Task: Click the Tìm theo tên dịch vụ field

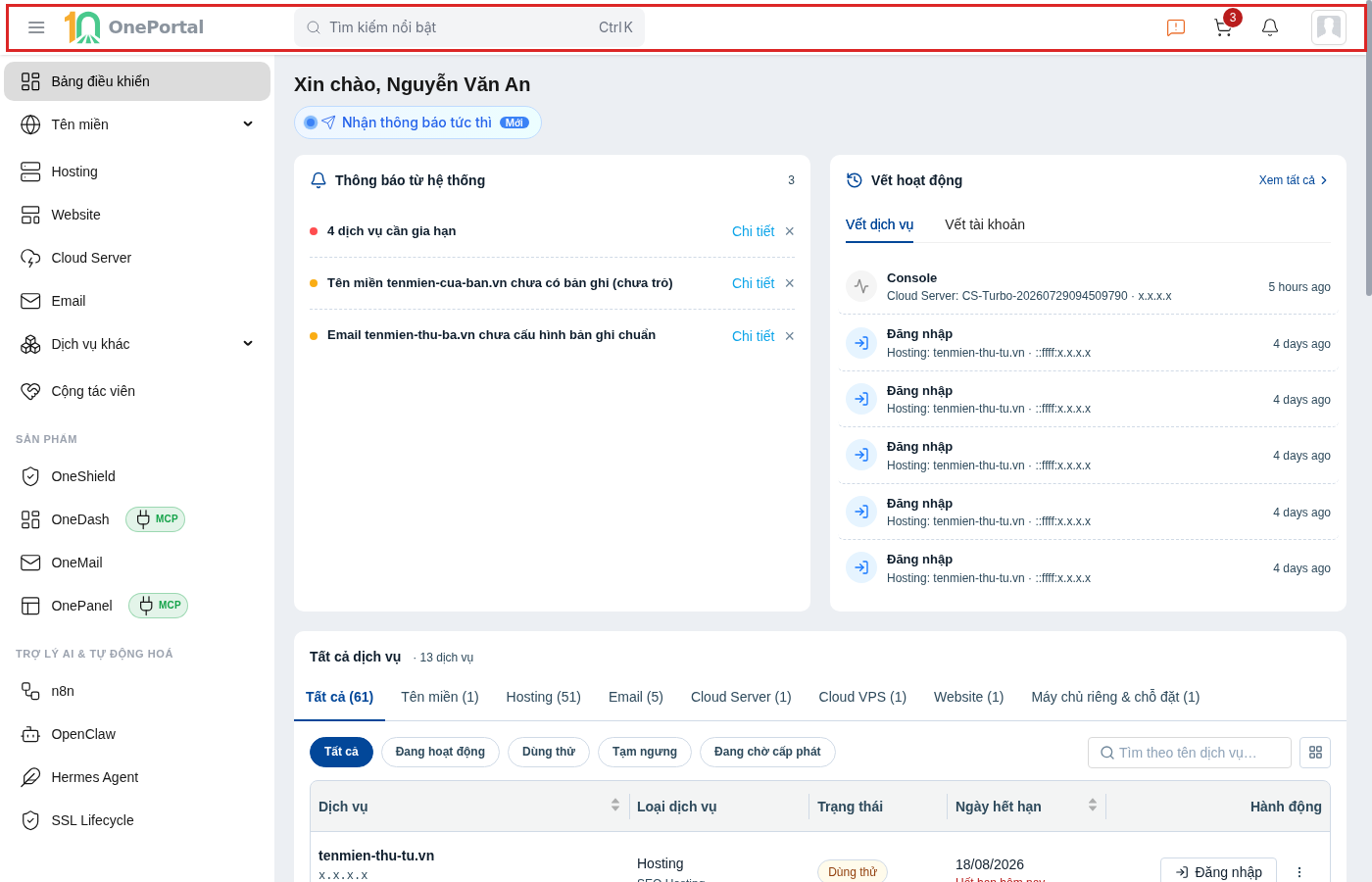Action: 1190,753
